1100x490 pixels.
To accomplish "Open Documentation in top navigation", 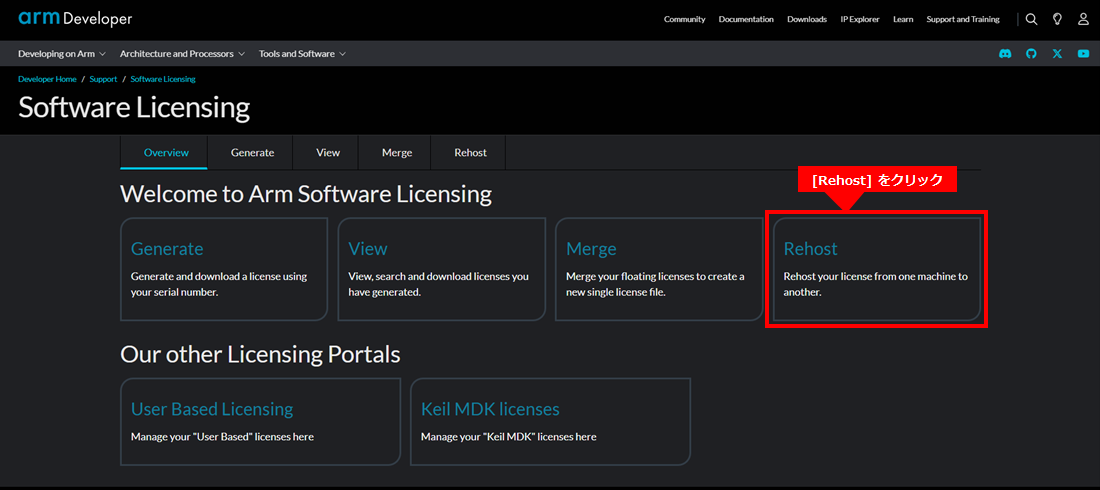I will (x=746, y=20).
